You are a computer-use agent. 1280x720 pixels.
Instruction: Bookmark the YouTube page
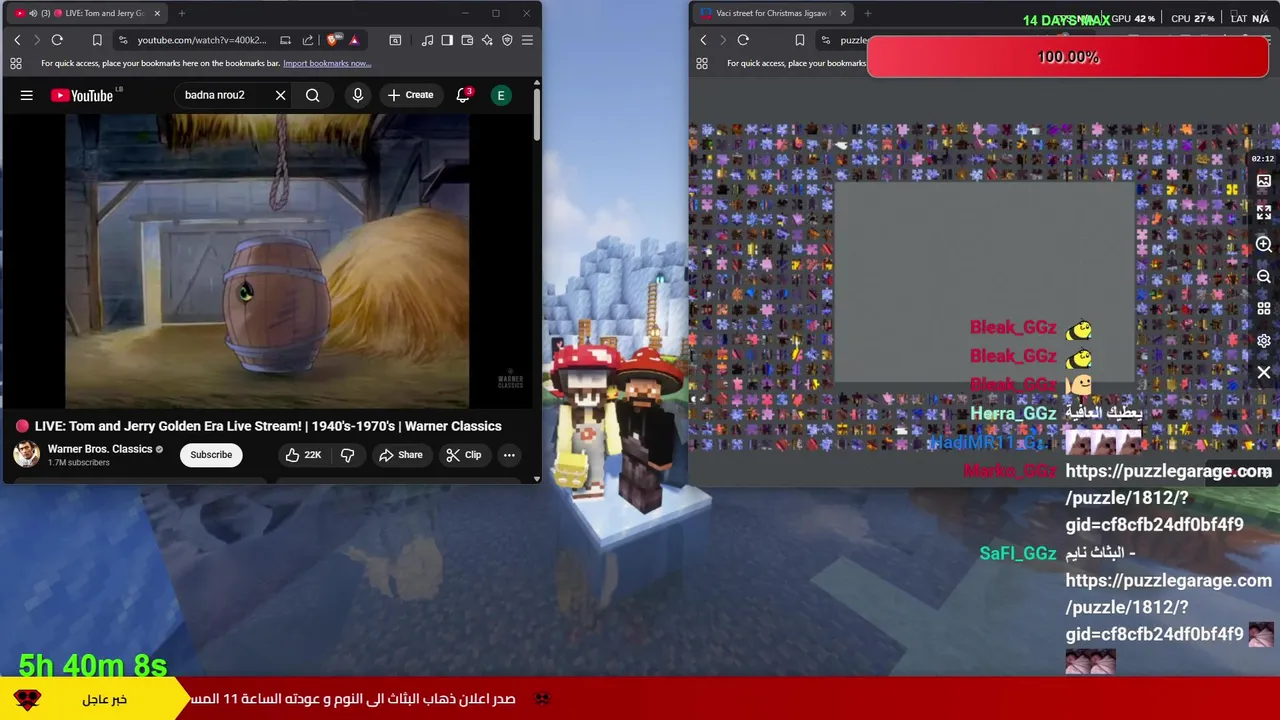point(97,40)
